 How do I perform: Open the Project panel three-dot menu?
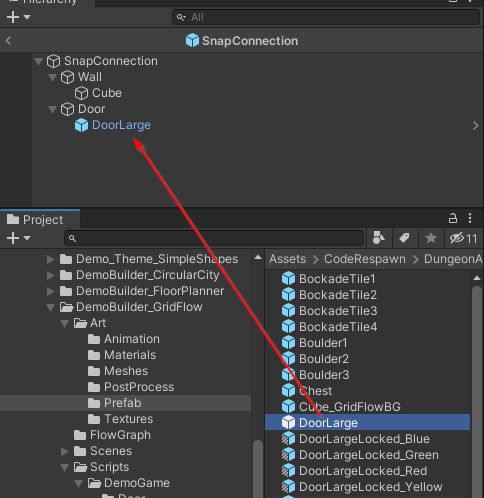[x=470, y=218]
